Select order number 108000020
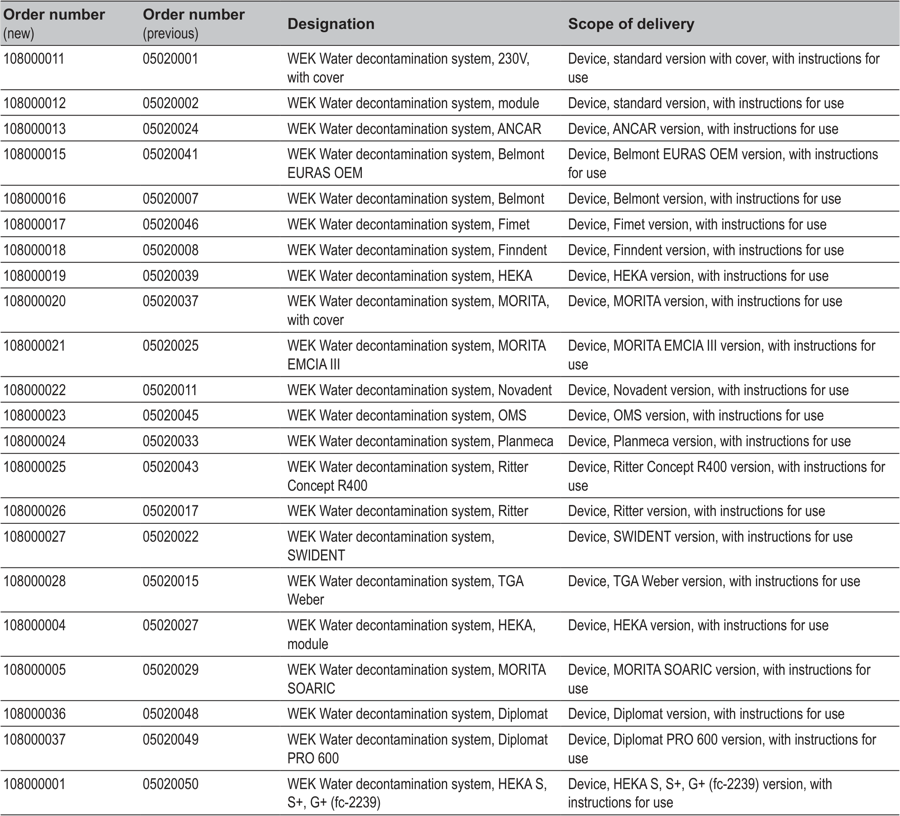 click(x=34, y=301)
